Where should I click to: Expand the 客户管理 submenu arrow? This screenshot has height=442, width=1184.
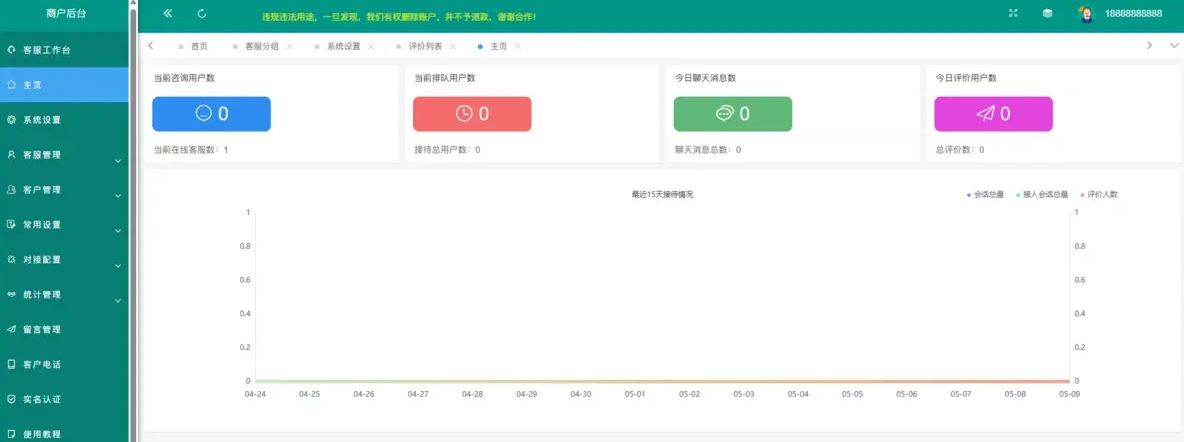coord(118,196)
